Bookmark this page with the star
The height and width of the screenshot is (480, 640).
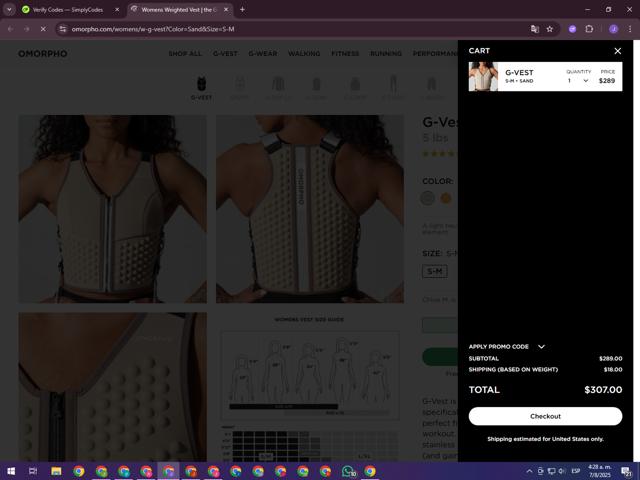click(x=550, y=29)
